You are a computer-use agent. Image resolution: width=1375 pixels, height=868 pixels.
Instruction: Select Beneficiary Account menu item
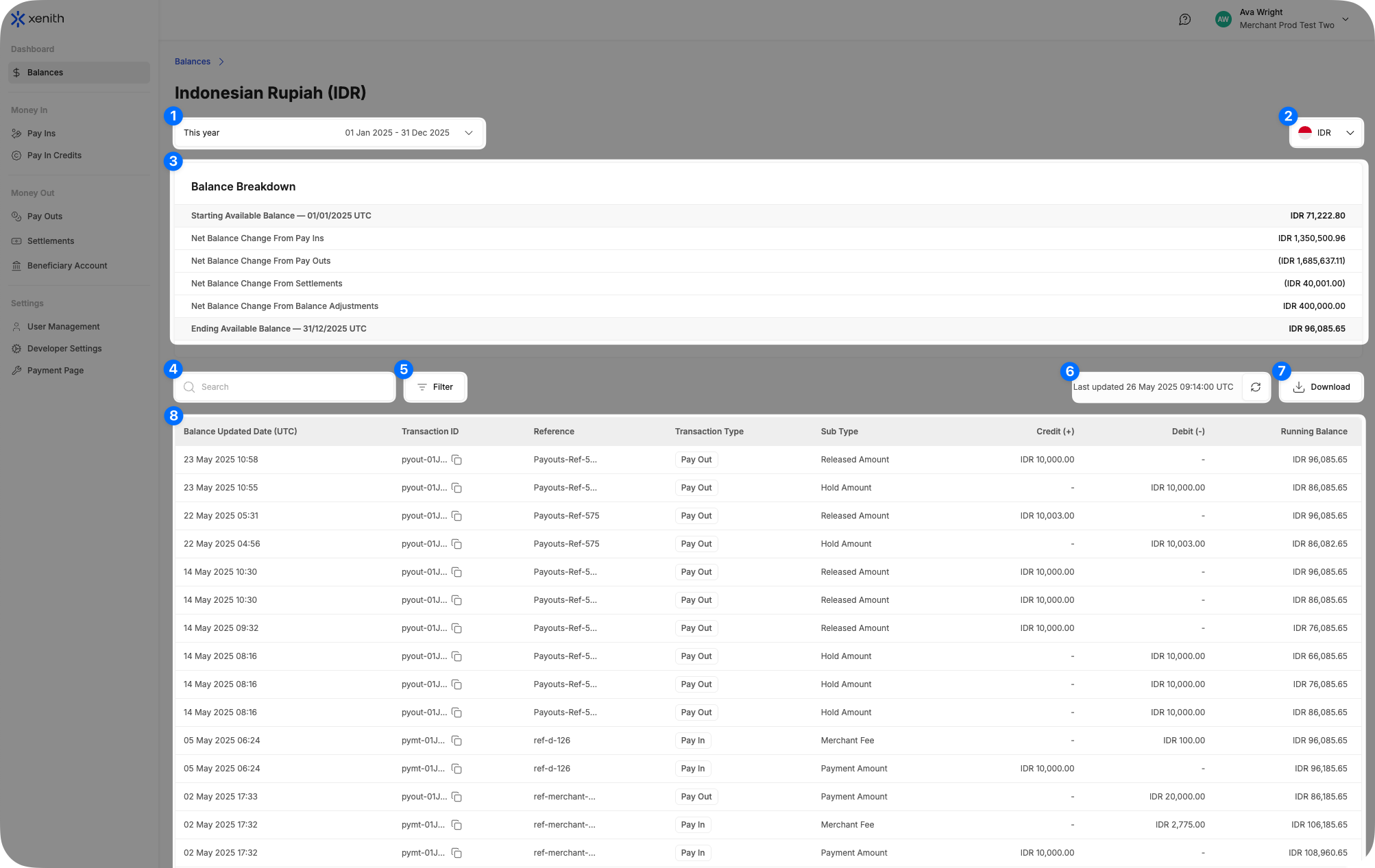click(67, 266)
